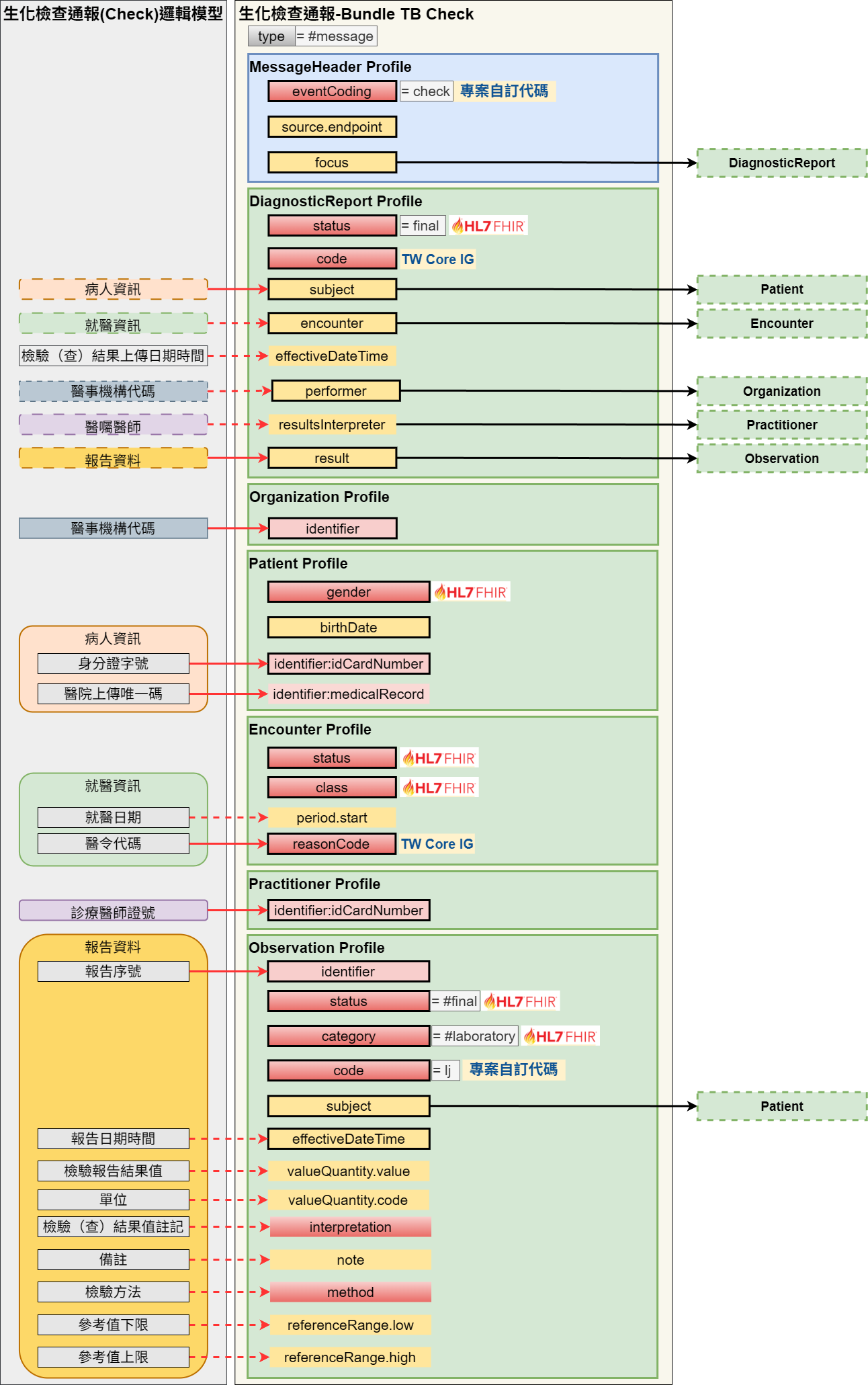Click HL7 FHIR logo next to gender

click(471, 592)
